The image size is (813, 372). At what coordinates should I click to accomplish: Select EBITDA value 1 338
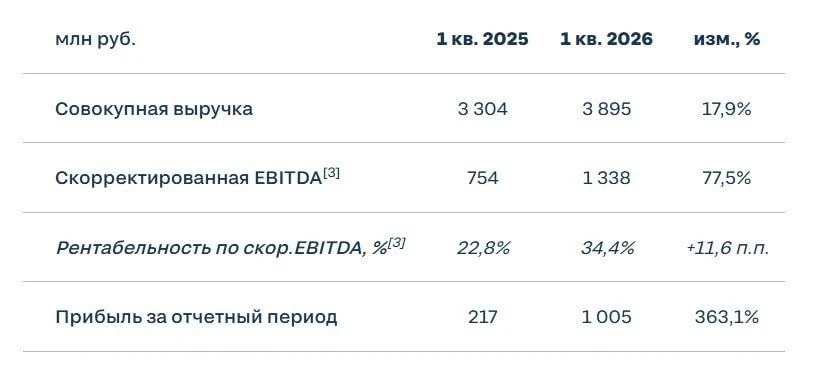(x=607, y=178)
